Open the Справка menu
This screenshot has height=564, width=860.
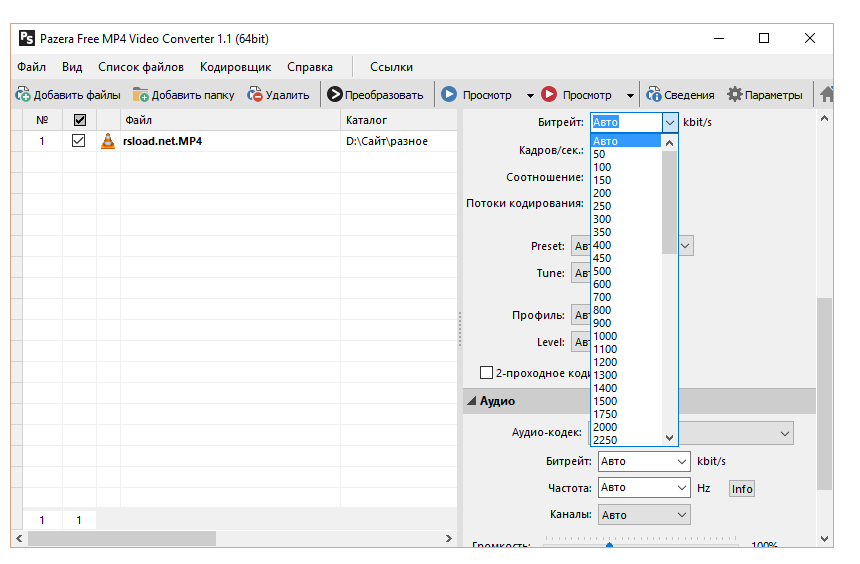click(310, 67)
